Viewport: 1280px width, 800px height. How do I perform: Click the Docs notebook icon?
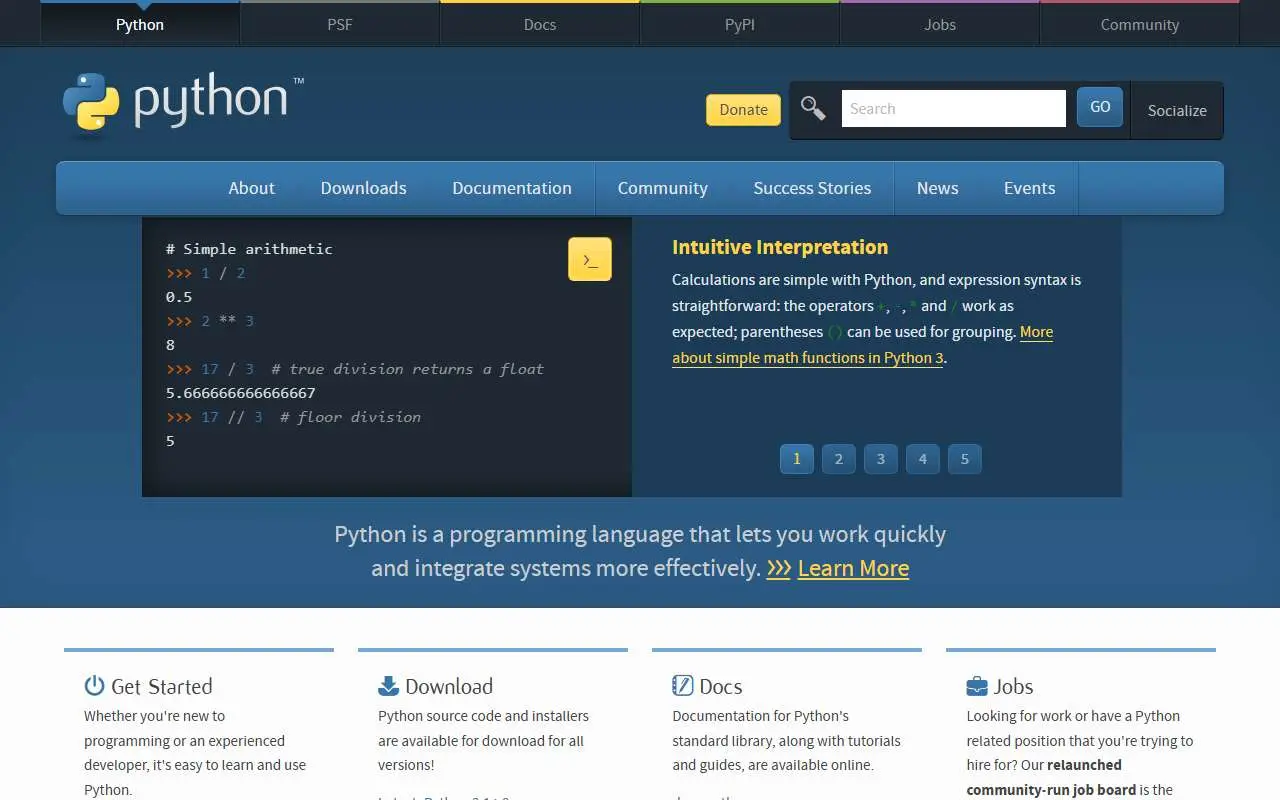[682, 685]
